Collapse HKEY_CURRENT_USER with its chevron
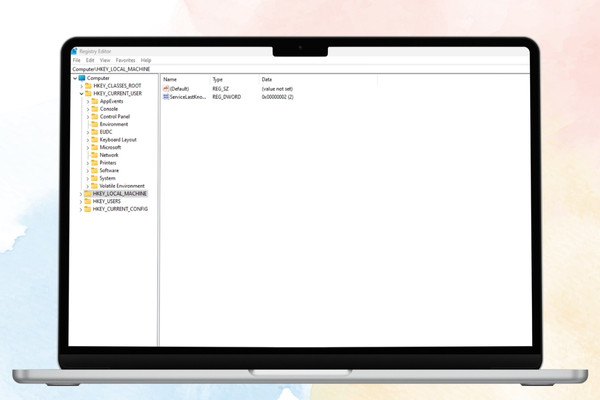The image size is (600, 400). pos(82,94)
